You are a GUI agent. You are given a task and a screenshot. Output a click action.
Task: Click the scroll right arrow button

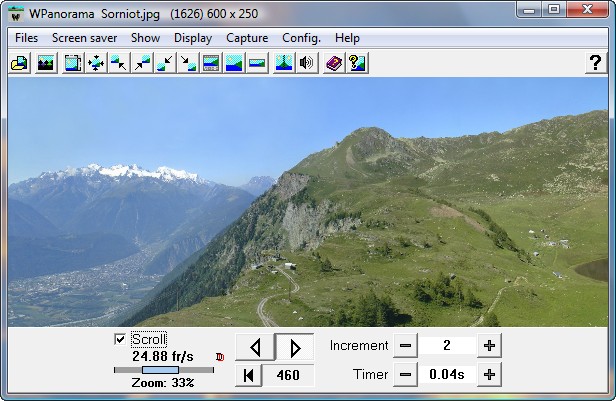(x=295, y=347)
